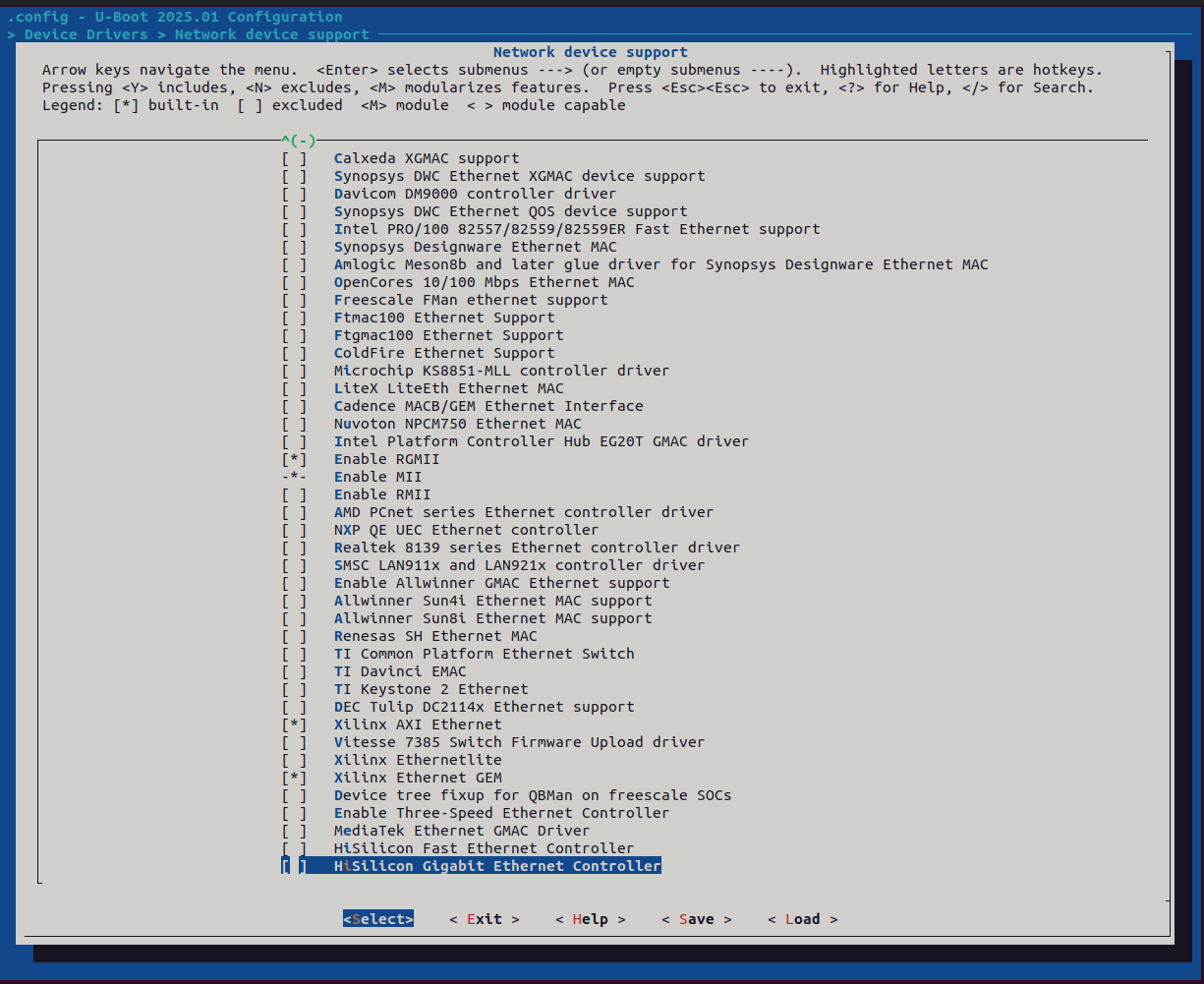1204x984 pixels.
Task: Click Network device support breadcrumb text
Action: click(x=272, y=34)
